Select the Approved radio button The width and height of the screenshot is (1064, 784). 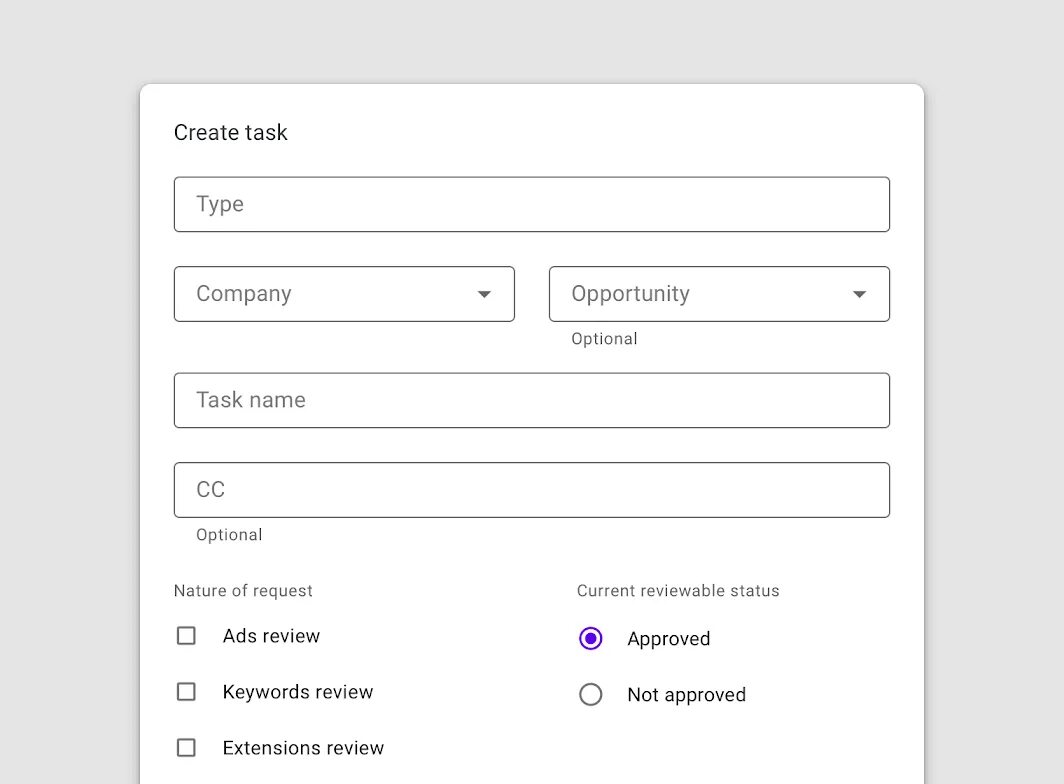(591, 639)
